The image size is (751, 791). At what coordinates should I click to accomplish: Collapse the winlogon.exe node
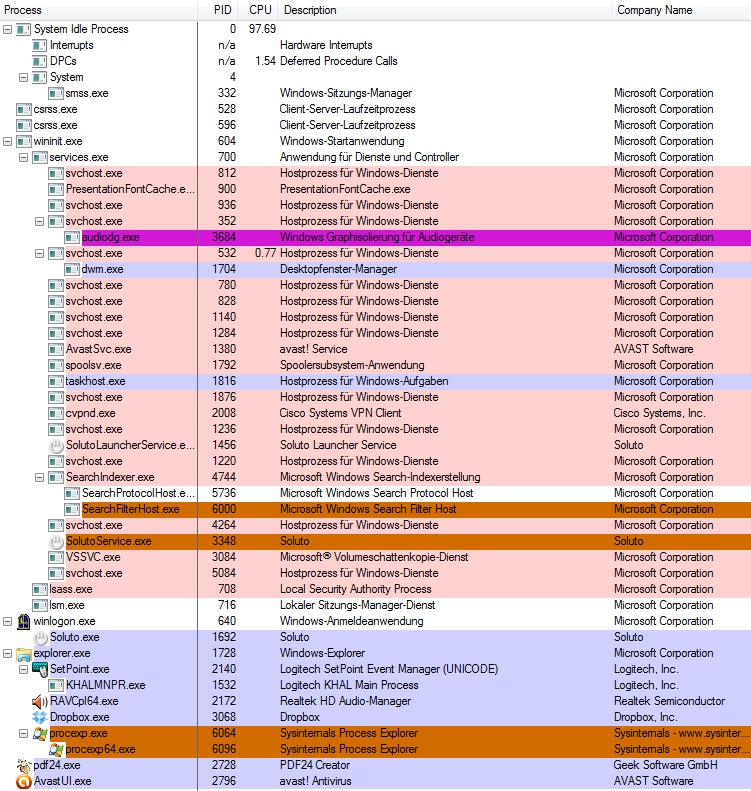[8, 622]
